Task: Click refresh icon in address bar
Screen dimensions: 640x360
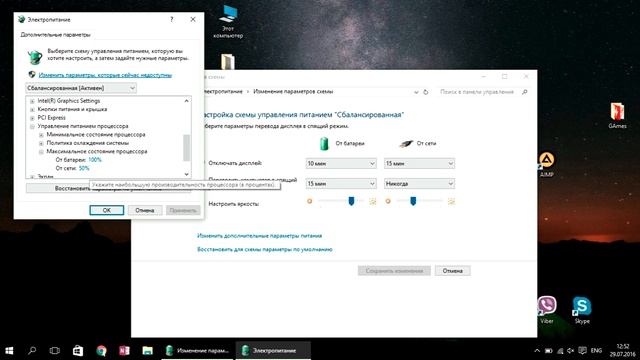Action: pyautogui.click(x=425, y=92)
